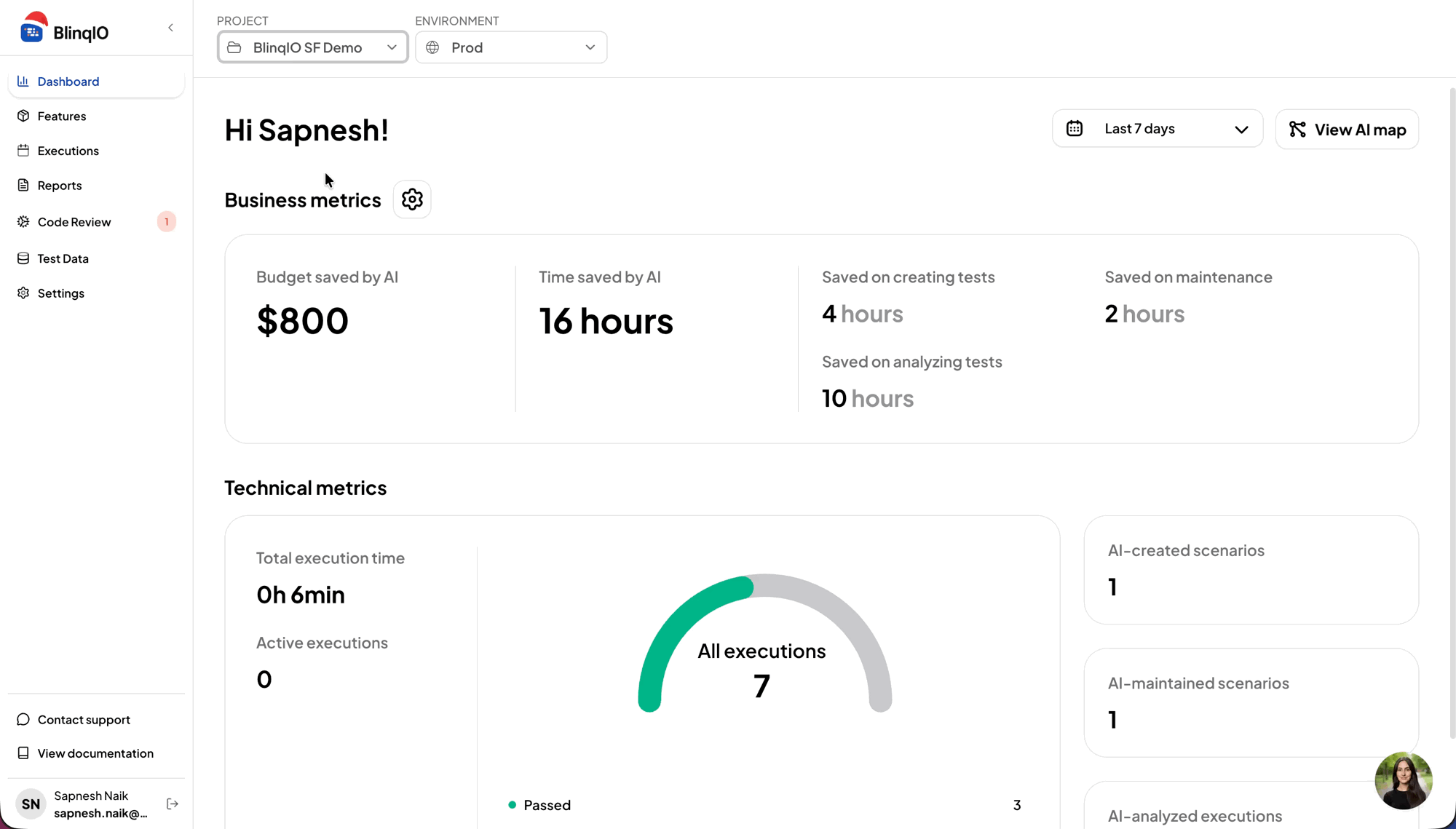Navigate to Reports in the sidebar
The image size is (1456, 829).
click(60, 186)
